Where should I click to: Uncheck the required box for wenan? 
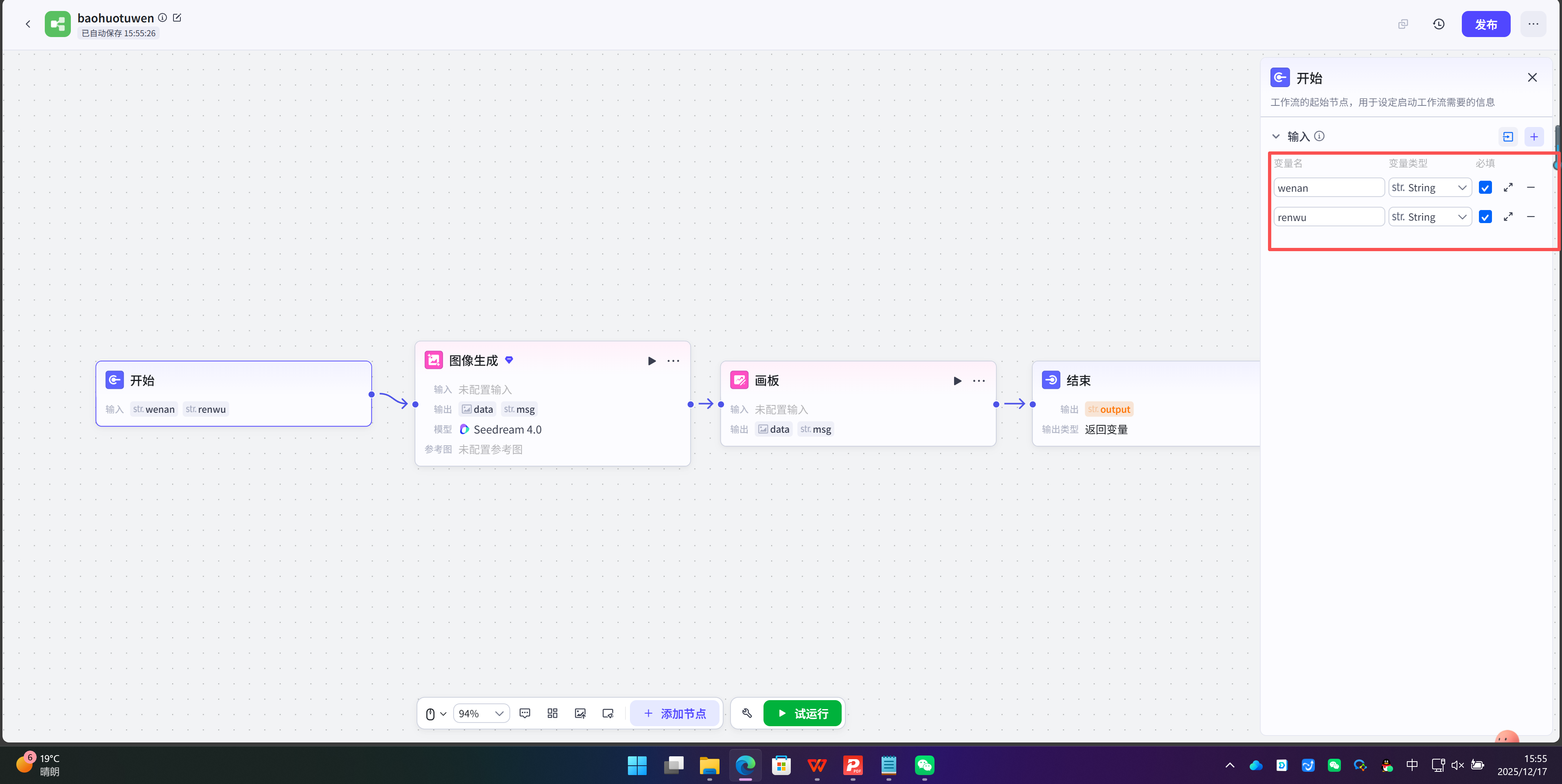(1485, 187)
